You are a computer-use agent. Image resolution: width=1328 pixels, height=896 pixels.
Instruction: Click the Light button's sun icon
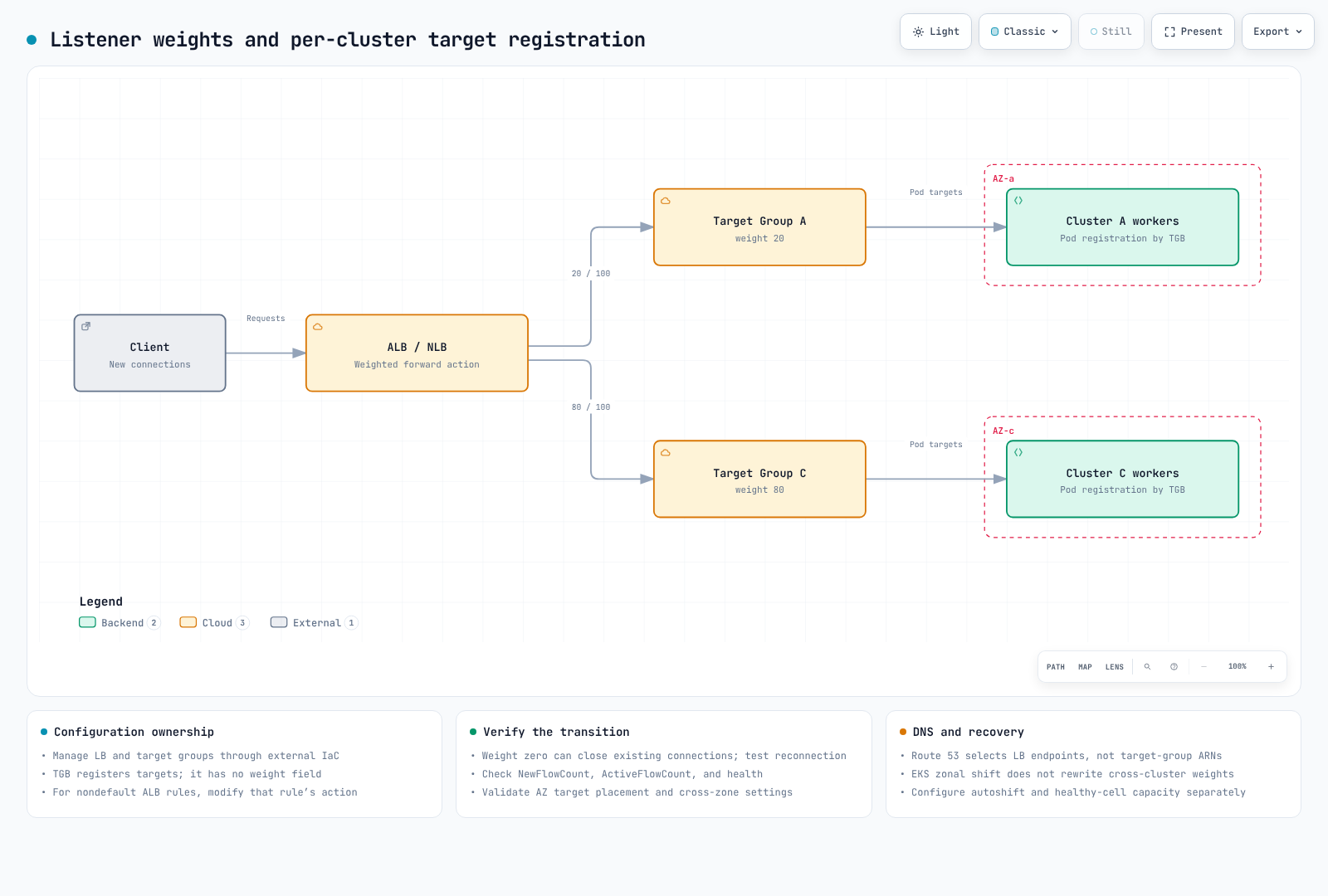click(918, 32)
